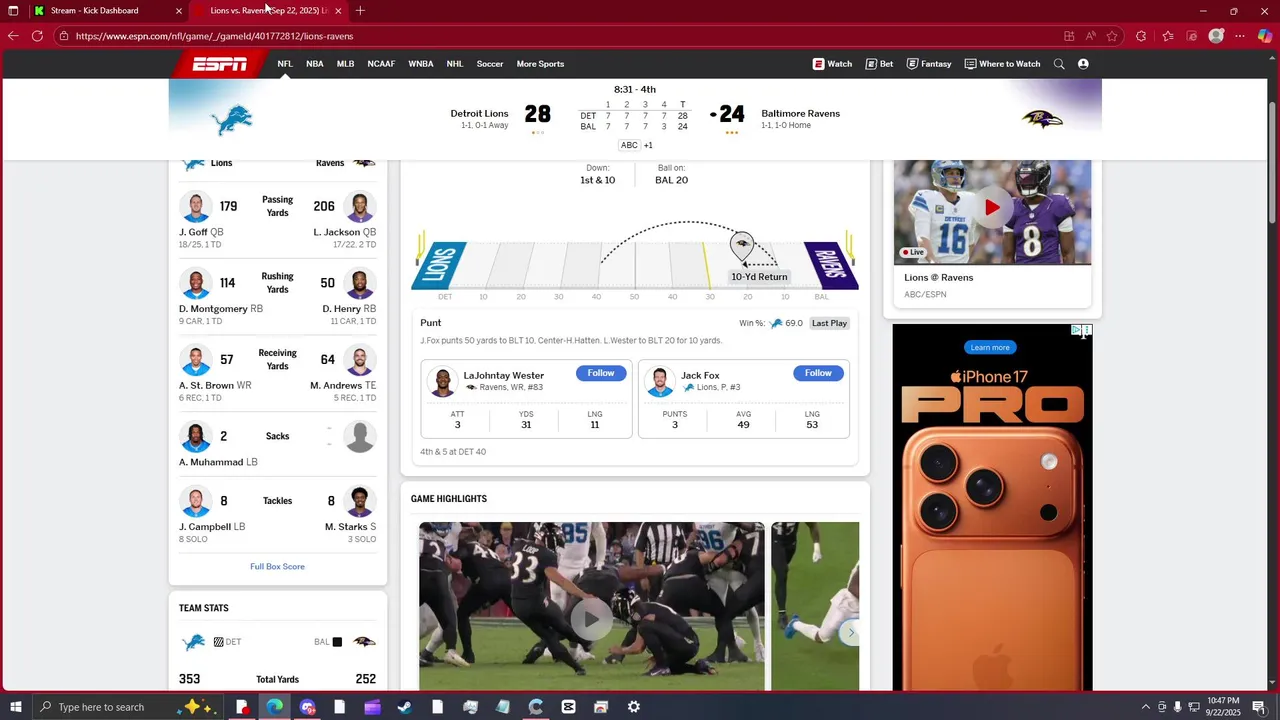The image size is (1280, 720).
Task: Open Soccer navigation menu
Action: click(490, 64)
